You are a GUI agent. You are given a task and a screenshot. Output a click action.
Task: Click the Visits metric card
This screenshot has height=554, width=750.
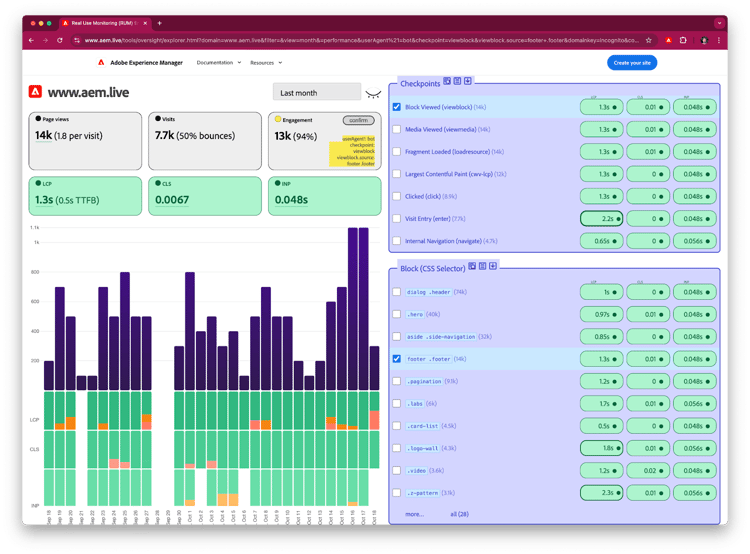click(x=205, y=141)
